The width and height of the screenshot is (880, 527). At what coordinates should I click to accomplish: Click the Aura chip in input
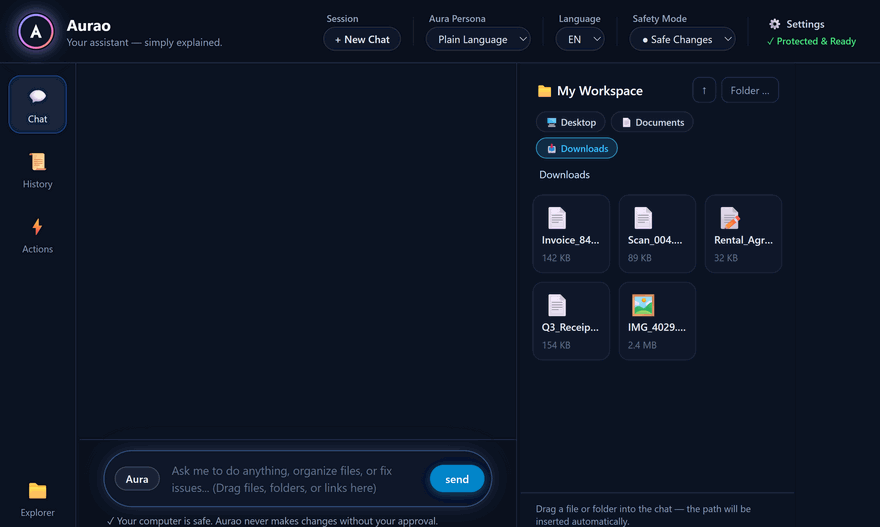137,479
